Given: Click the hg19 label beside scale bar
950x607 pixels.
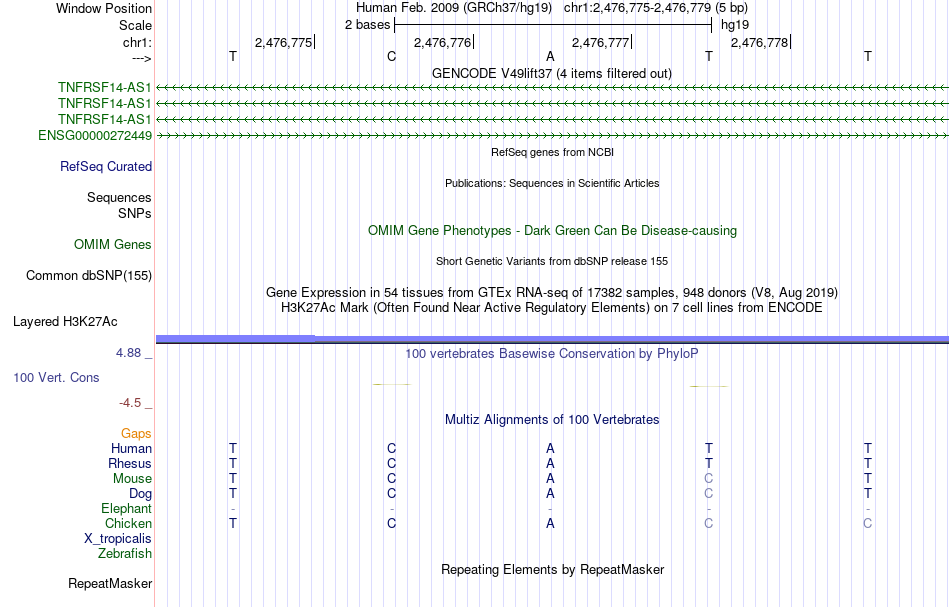Looking at the screenshot, I should [x=734, y=25].
